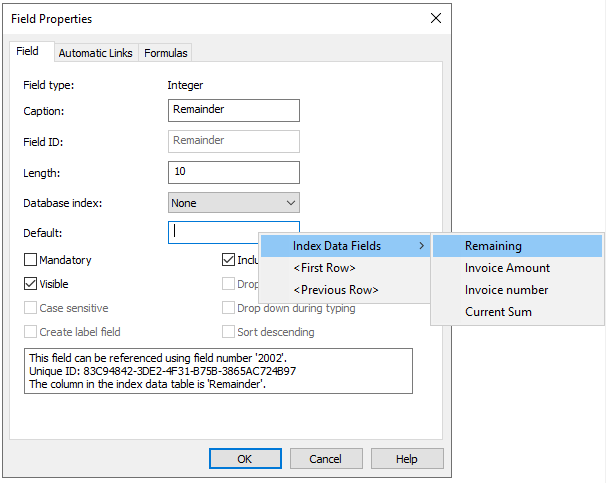Choose <First Row> from the context menu
The height and width of the screenshot is (483, 606).
click(324, 268)
